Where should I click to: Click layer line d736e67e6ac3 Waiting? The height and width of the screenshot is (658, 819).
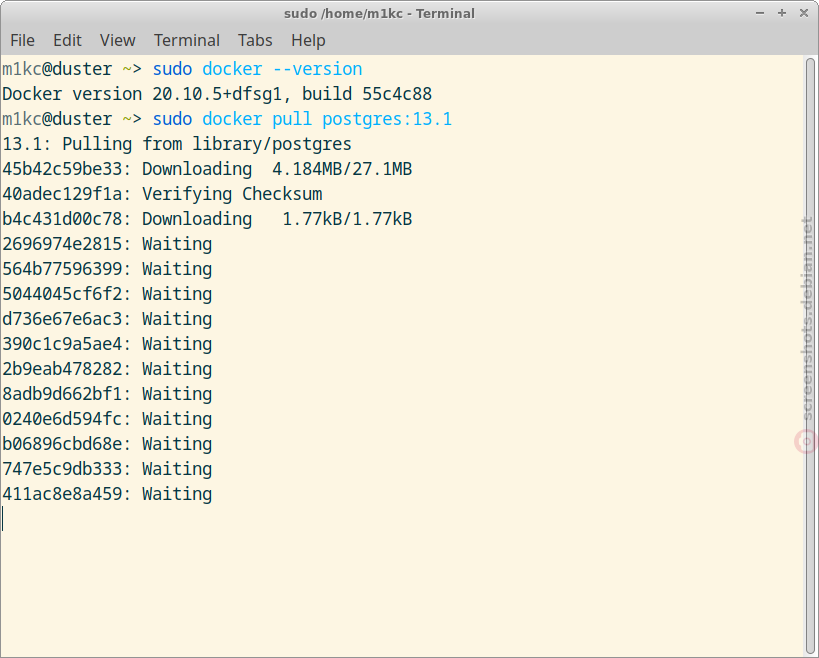pos(107,319)
